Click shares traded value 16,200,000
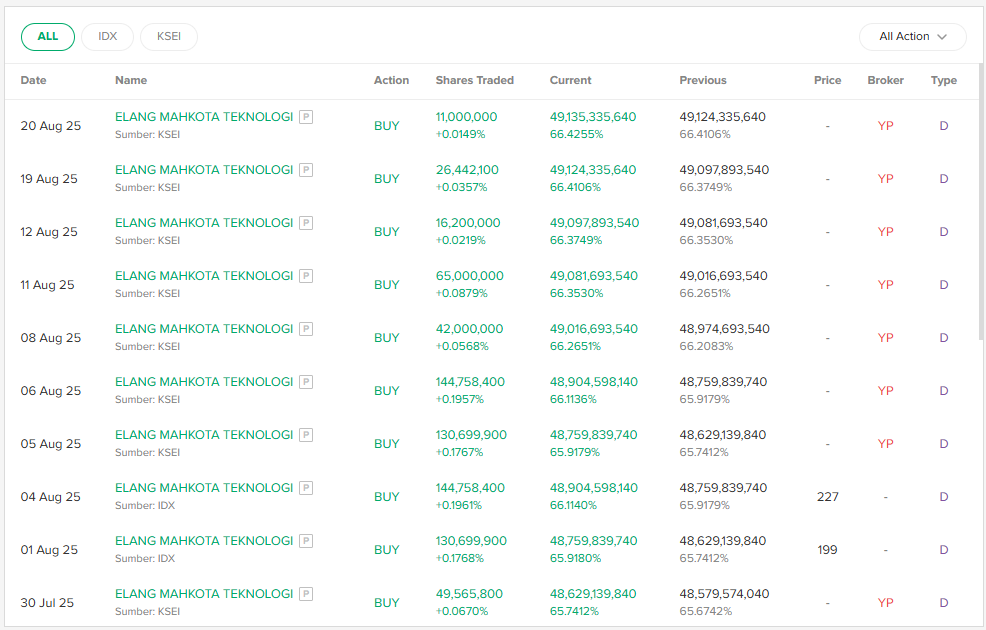Image resolution: width=986 pixels, height=630 pixels. (x=468, y=223)
